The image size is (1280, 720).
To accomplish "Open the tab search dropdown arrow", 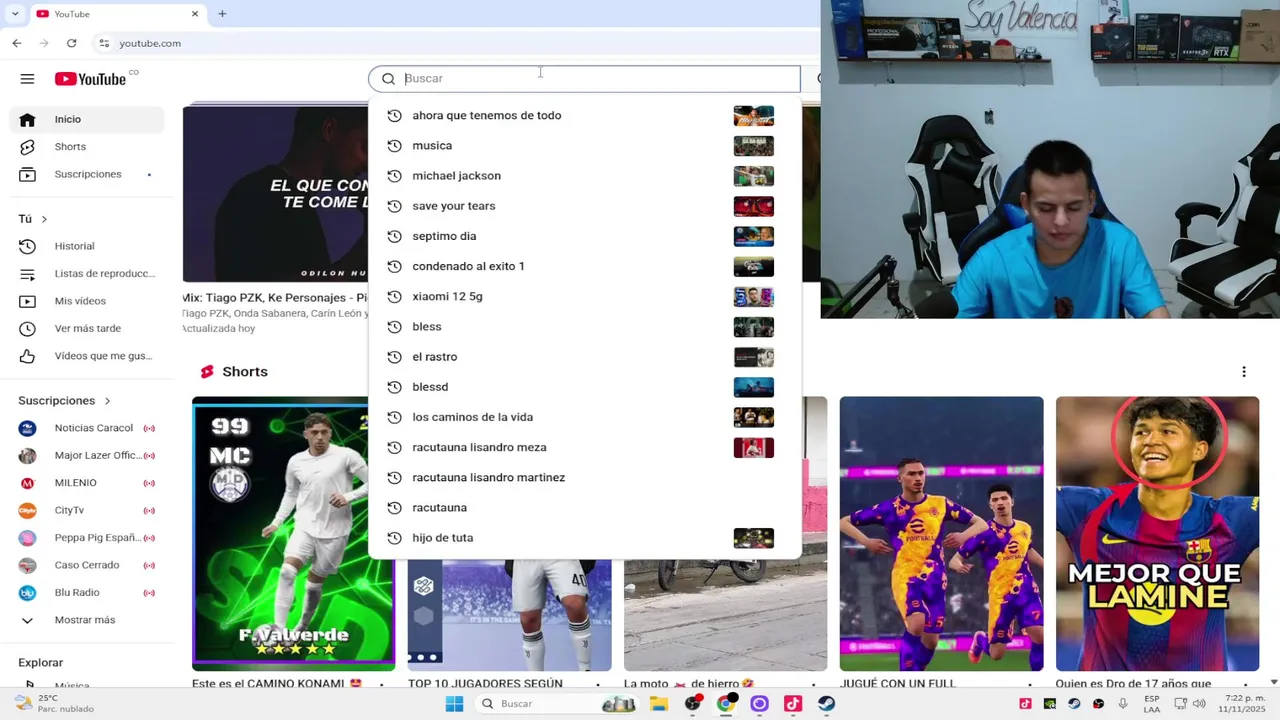I will (x=14, y=14).
